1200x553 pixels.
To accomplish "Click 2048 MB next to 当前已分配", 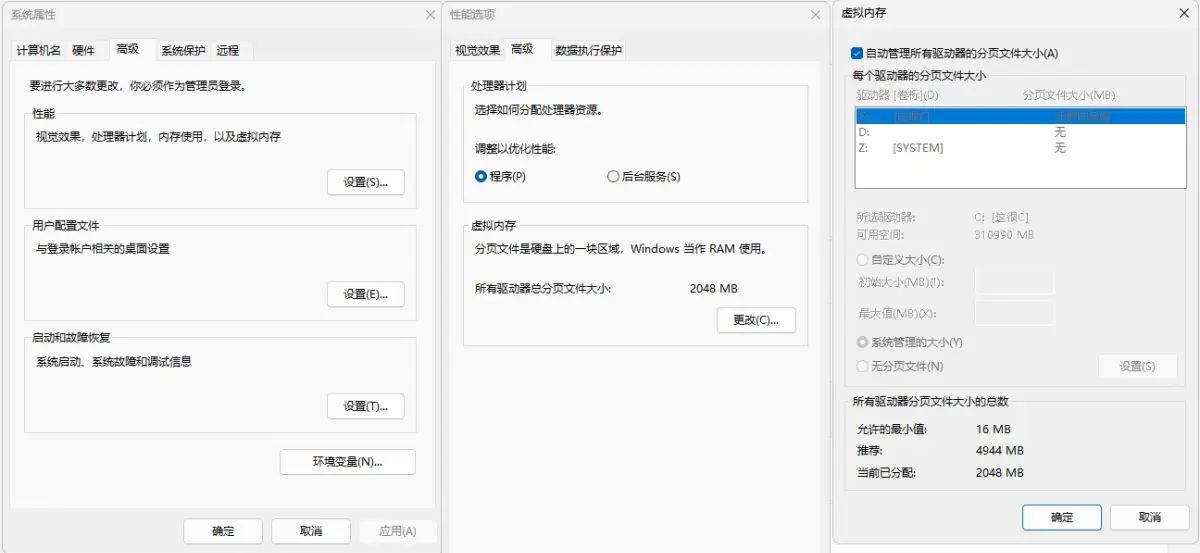I will click(x=1000, y=473).
